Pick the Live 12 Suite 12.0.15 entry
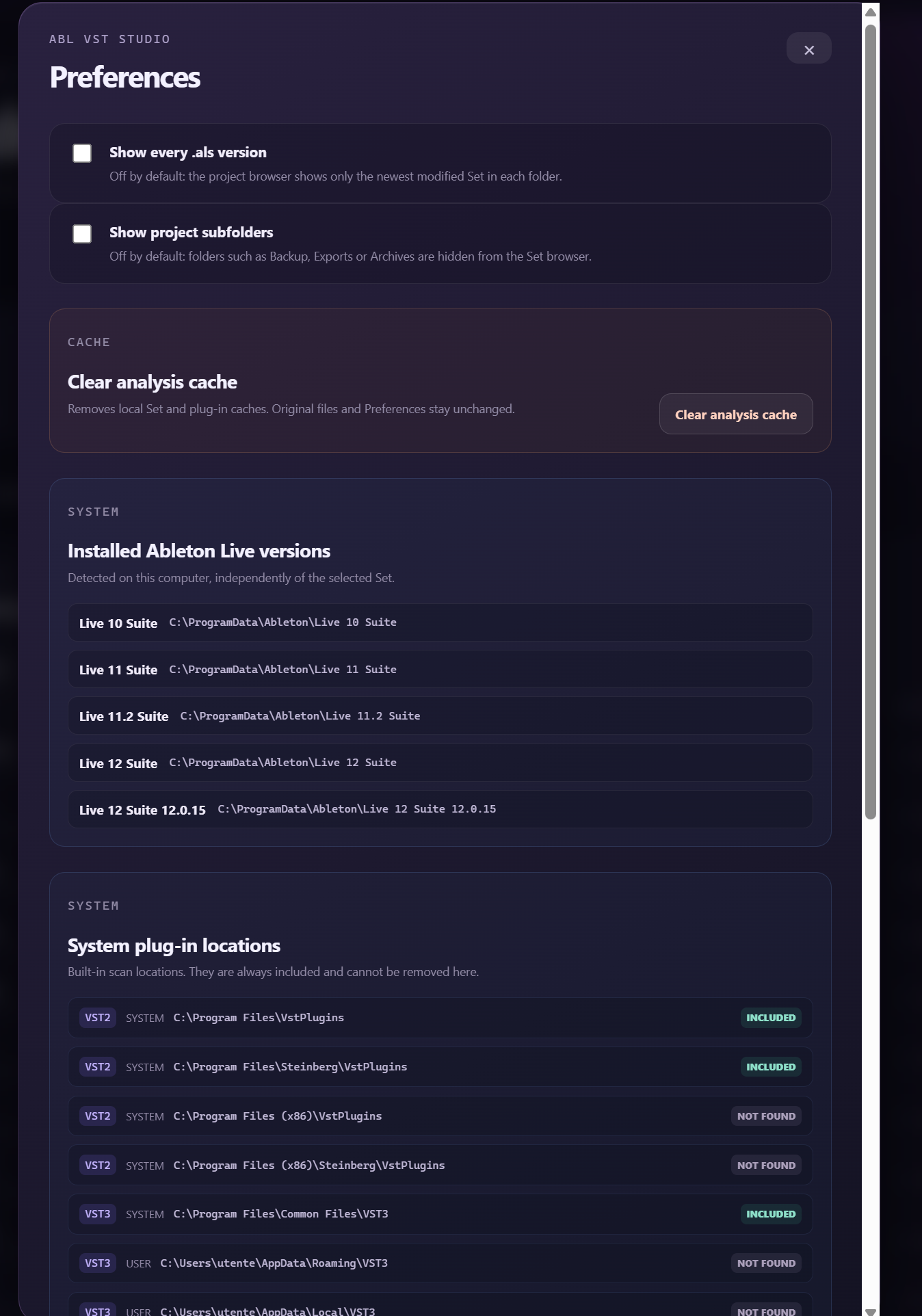 coord(440,809)
